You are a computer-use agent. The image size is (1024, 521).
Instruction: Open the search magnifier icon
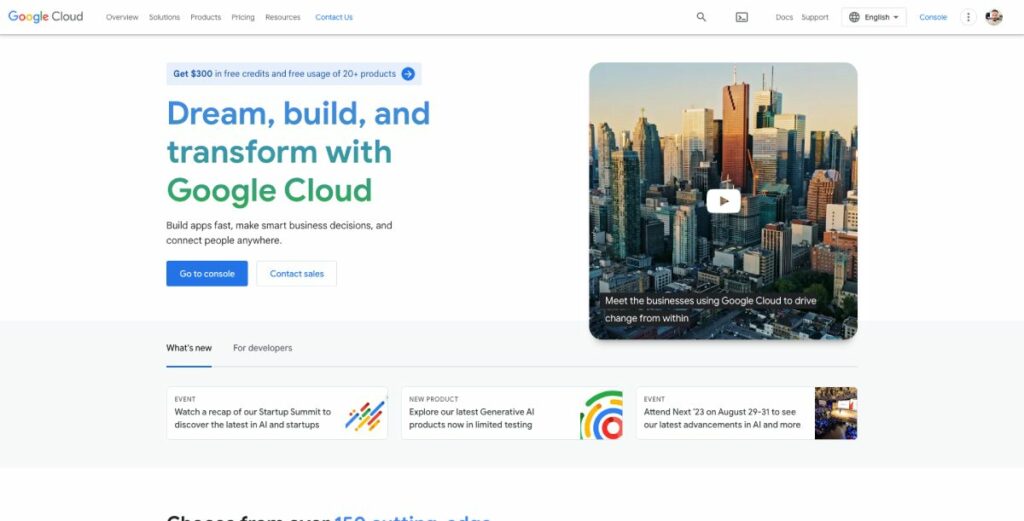[x=701, y=17]
